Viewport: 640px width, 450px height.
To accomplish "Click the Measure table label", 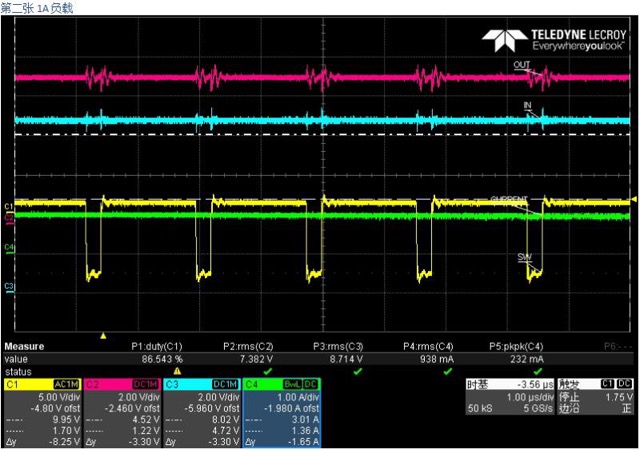I will tap(24, 347).
